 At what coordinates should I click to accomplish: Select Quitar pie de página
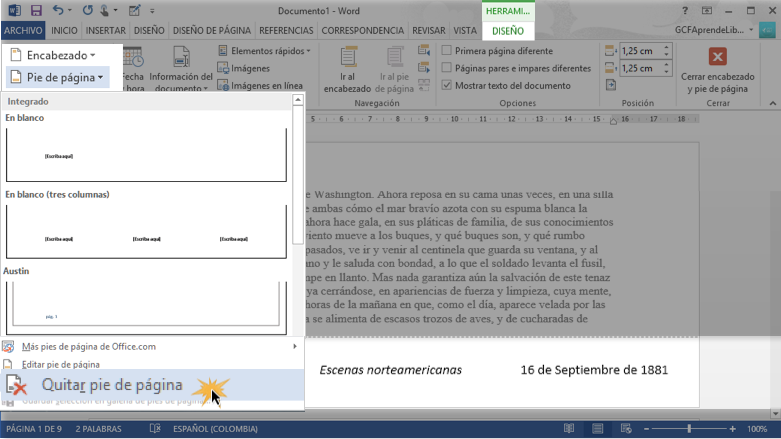[x=111, y=385]
